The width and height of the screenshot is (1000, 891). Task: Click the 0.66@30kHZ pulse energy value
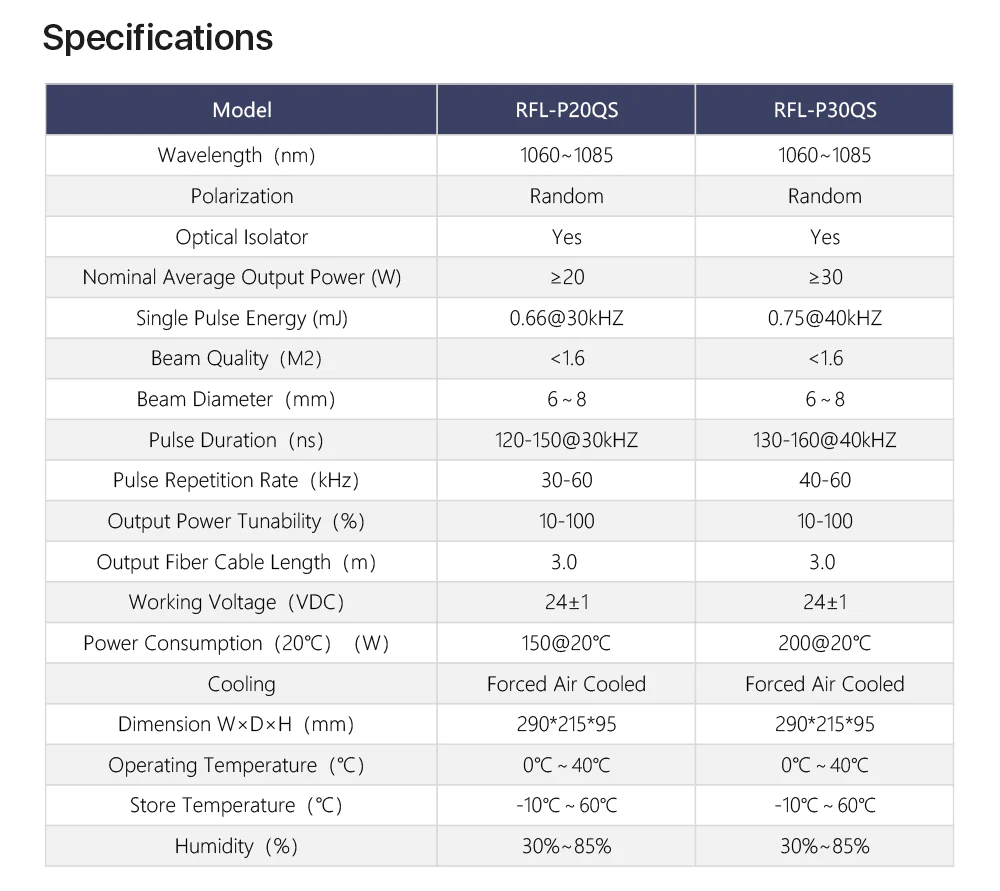566,319
